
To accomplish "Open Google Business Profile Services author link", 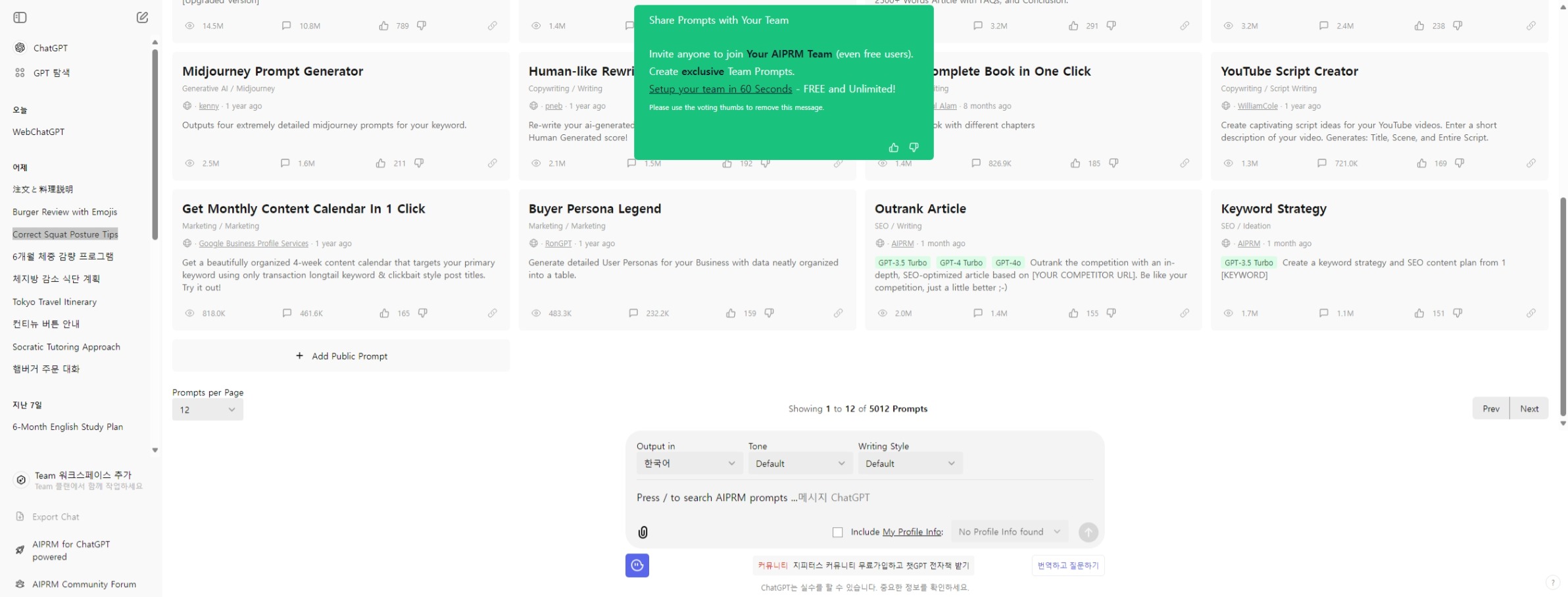I will coord(253,244).
